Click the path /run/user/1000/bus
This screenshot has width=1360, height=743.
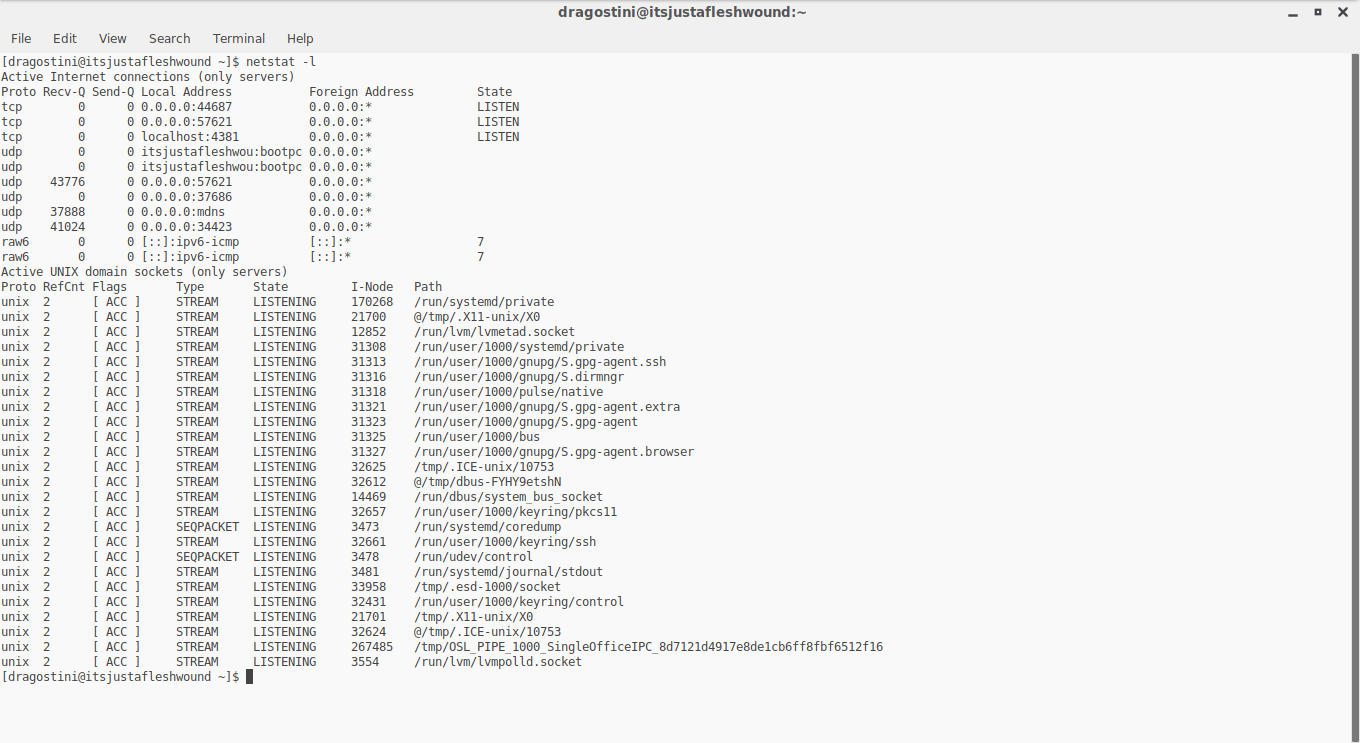click(477, 437)
